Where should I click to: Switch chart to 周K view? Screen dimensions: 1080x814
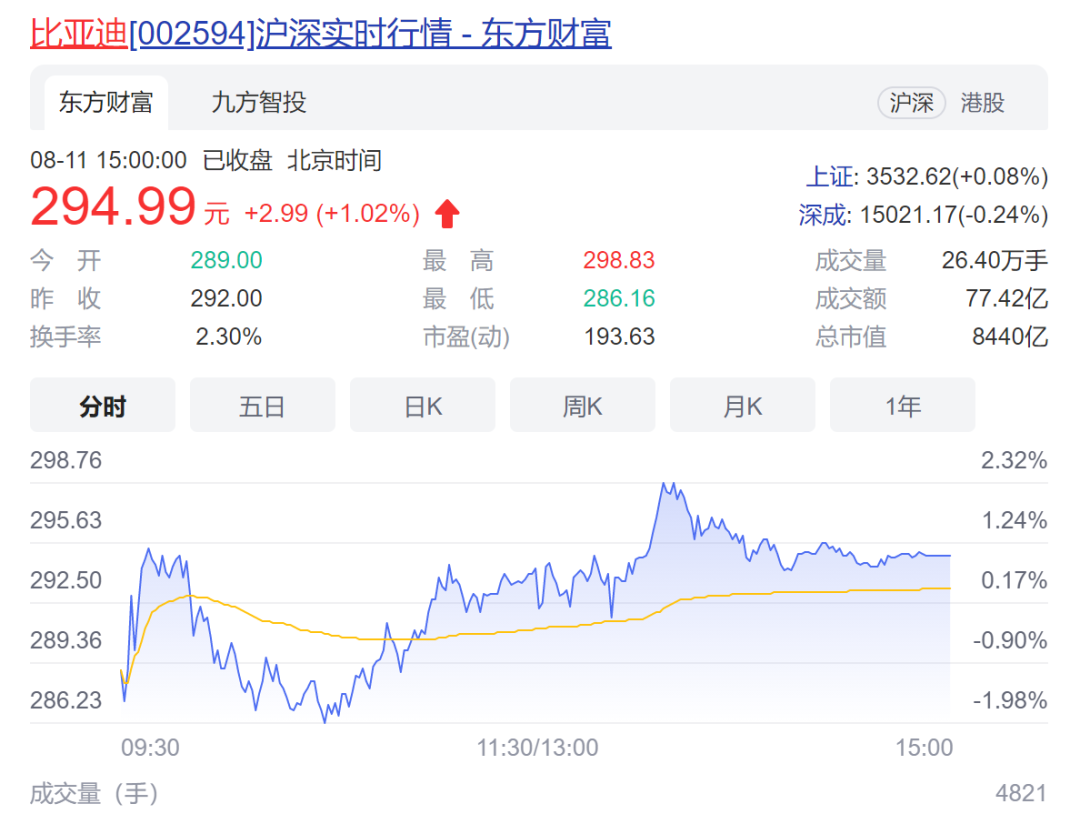583,405
